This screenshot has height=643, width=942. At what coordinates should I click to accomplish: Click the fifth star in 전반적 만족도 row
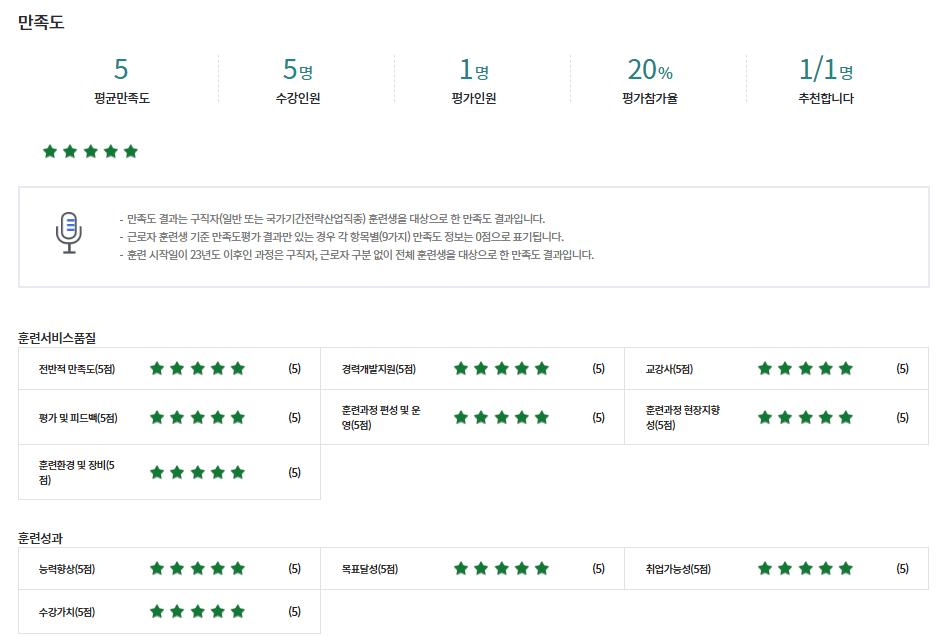238,369
